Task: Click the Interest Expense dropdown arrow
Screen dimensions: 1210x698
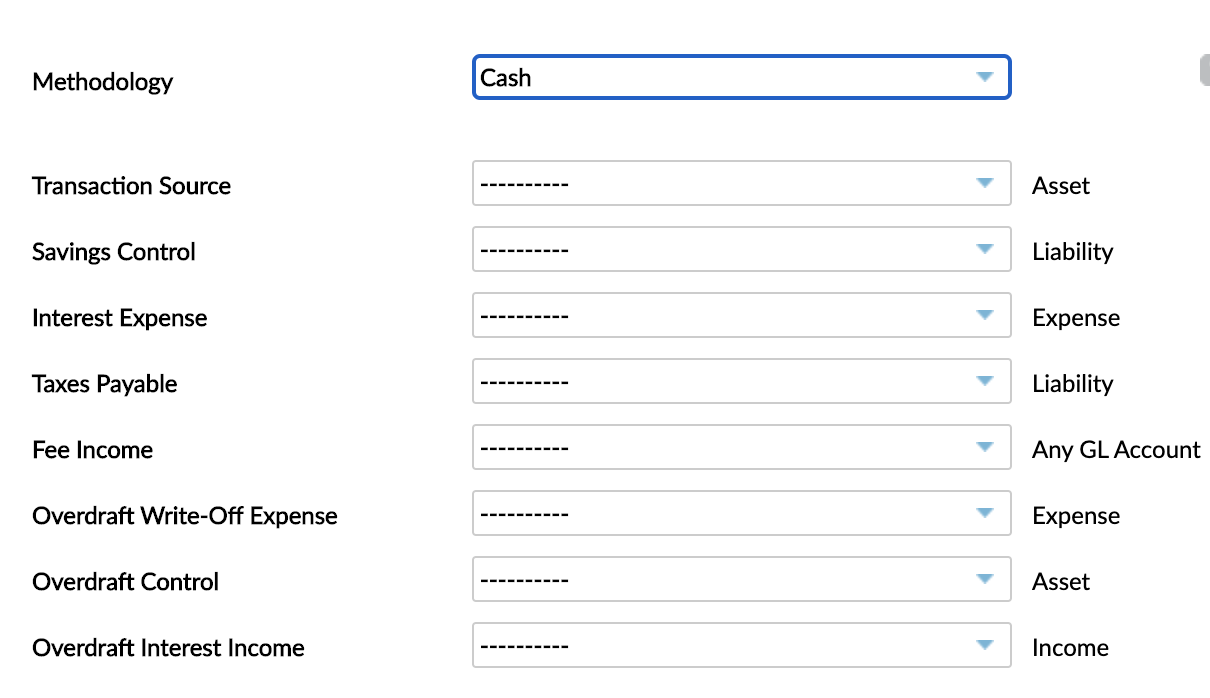Action: tap(986, 314)
